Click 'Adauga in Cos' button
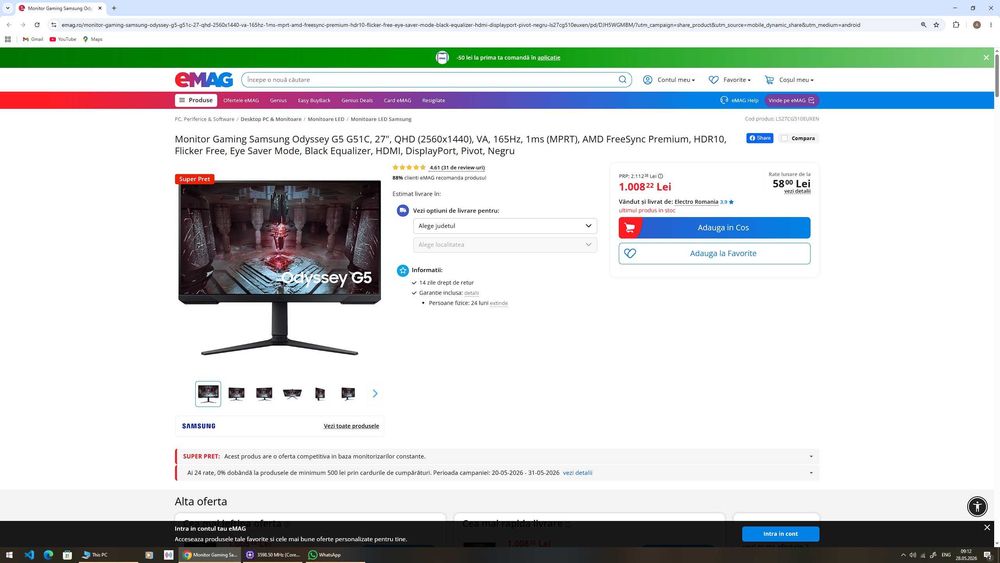This screenshot has height=563, width=1000. click(714, 228)
